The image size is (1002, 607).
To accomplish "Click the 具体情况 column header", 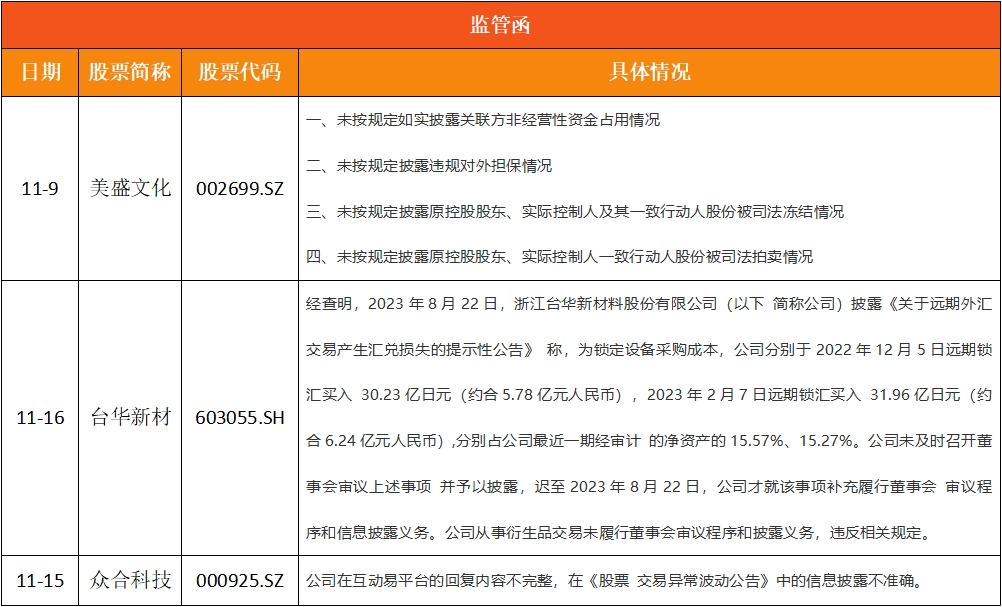I will (649, 73).
